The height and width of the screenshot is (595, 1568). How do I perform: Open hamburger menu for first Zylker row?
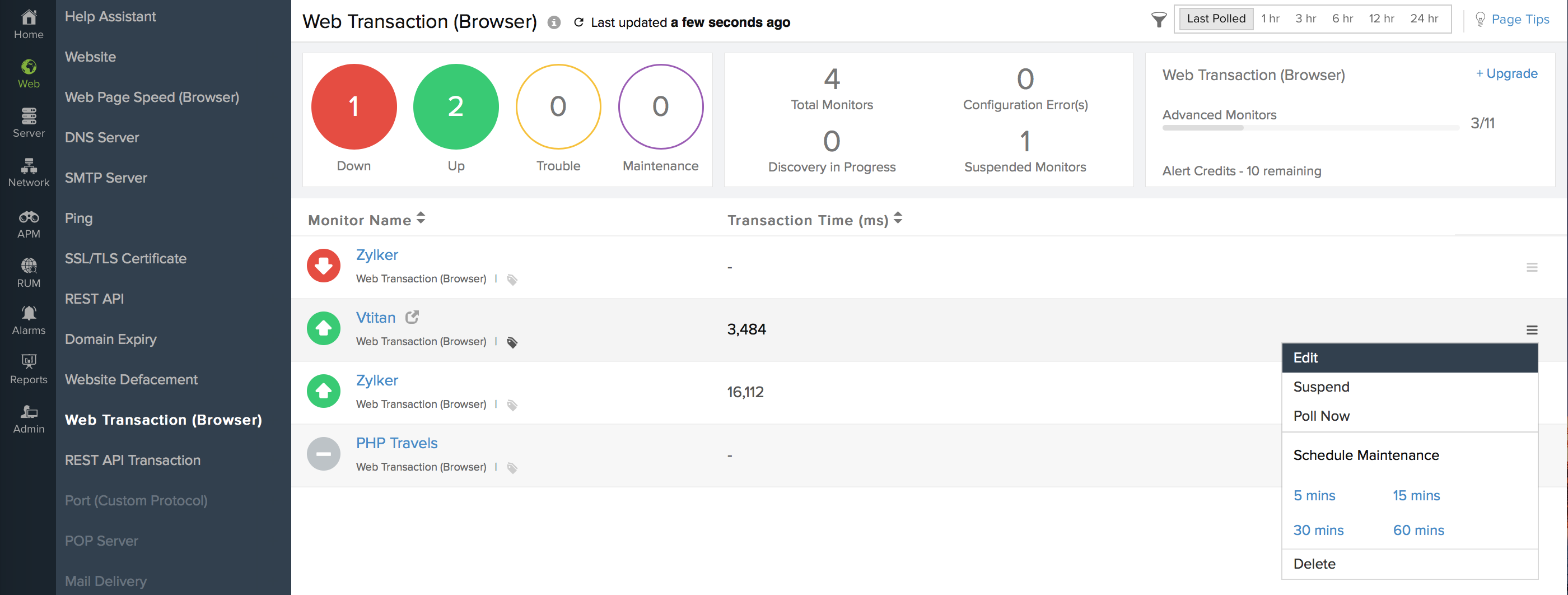coord(1532,267)
